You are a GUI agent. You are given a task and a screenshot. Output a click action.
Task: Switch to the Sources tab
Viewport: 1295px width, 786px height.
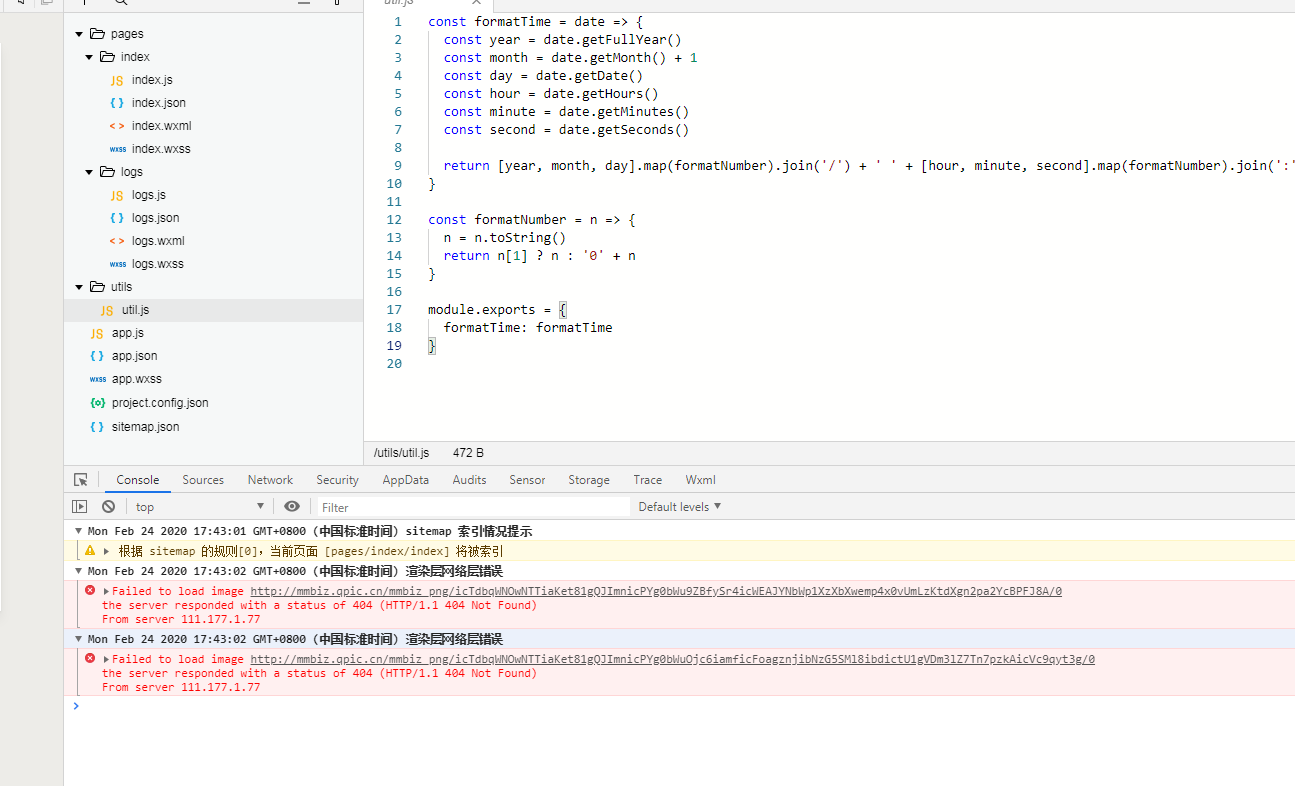(203, 480)
